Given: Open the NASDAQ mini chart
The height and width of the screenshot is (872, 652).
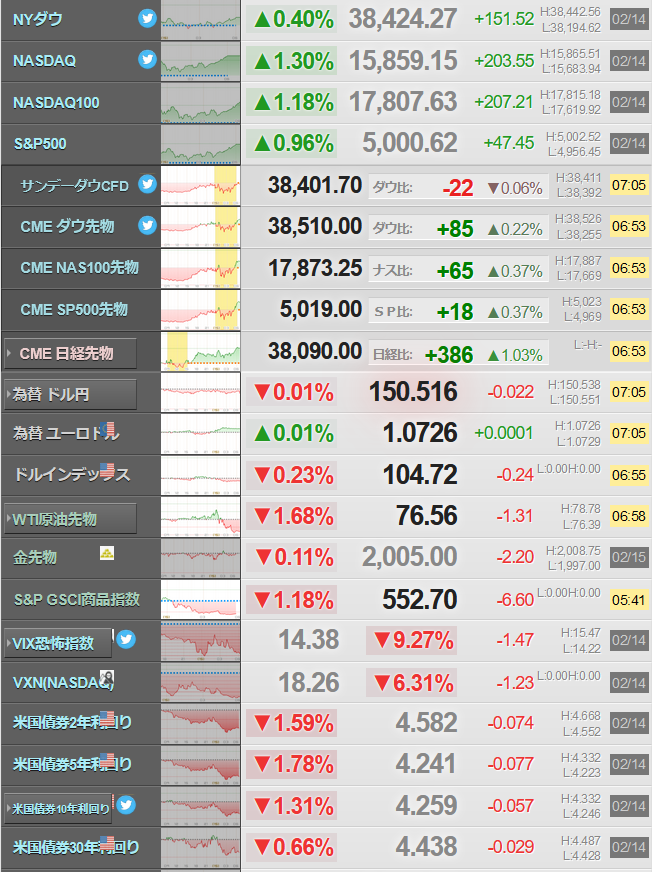Looking at the screenshot, I should point(201,61).
